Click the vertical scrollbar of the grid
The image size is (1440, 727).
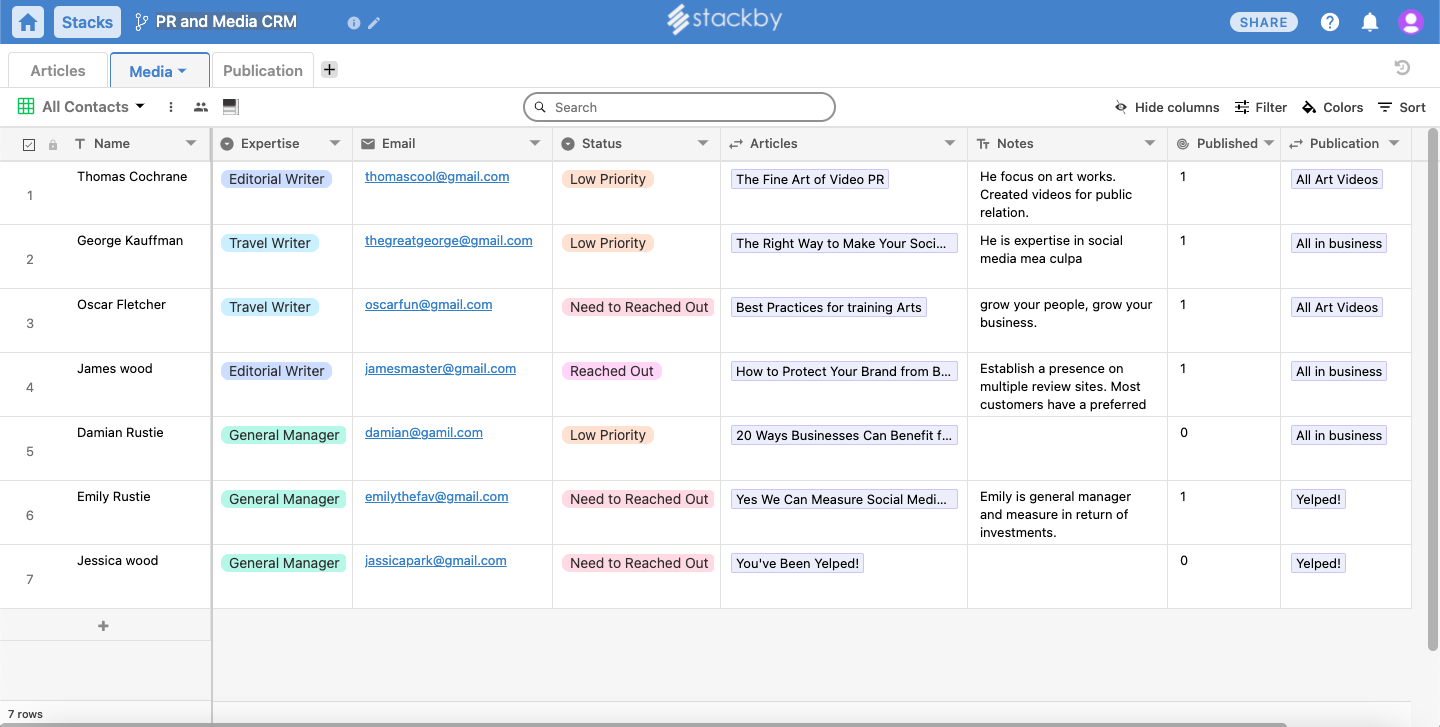coord(1433,390)
